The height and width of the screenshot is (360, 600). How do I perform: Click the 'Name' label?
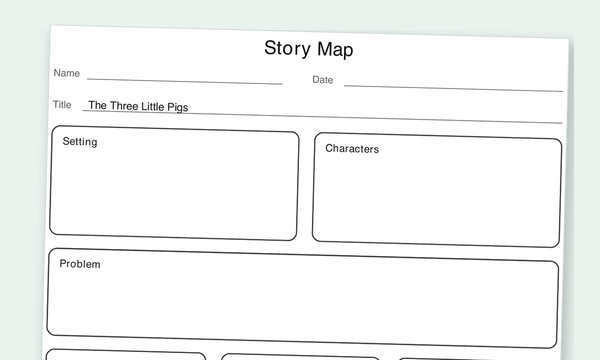pyautogui.click(x=67, y=73)
